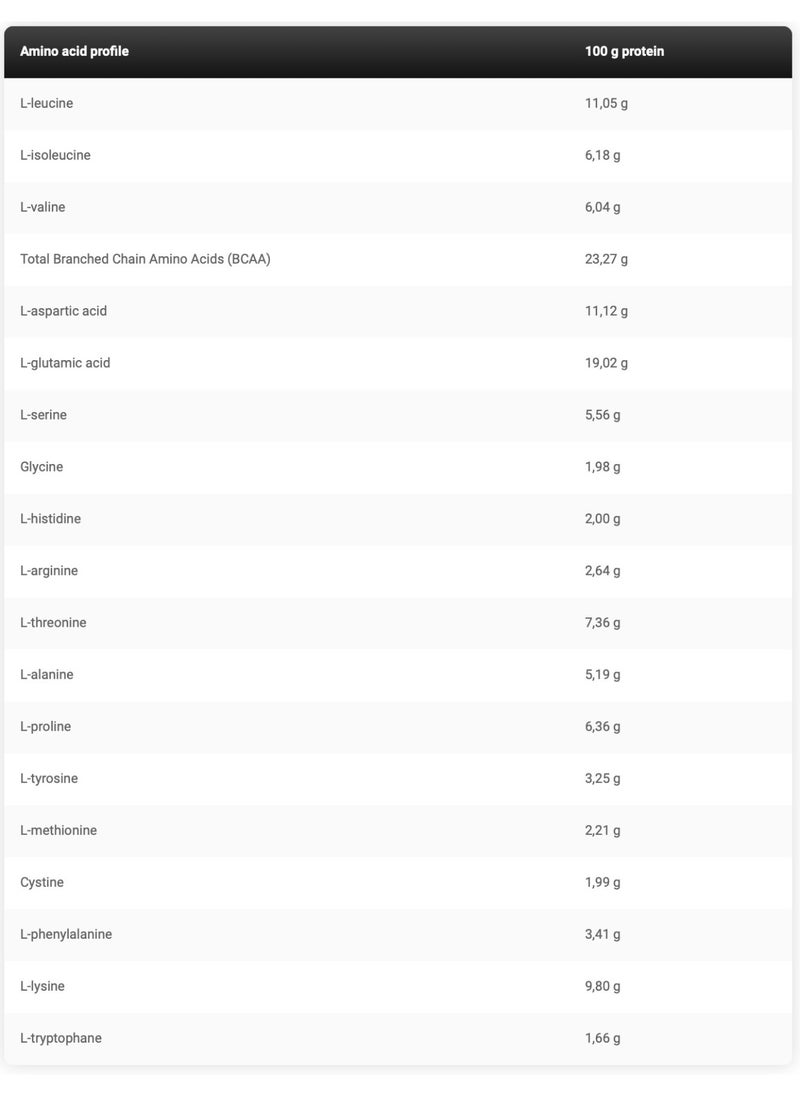Select the Cystine row label
This screenshot has width=800, height=1096.
tap(42, 882)
